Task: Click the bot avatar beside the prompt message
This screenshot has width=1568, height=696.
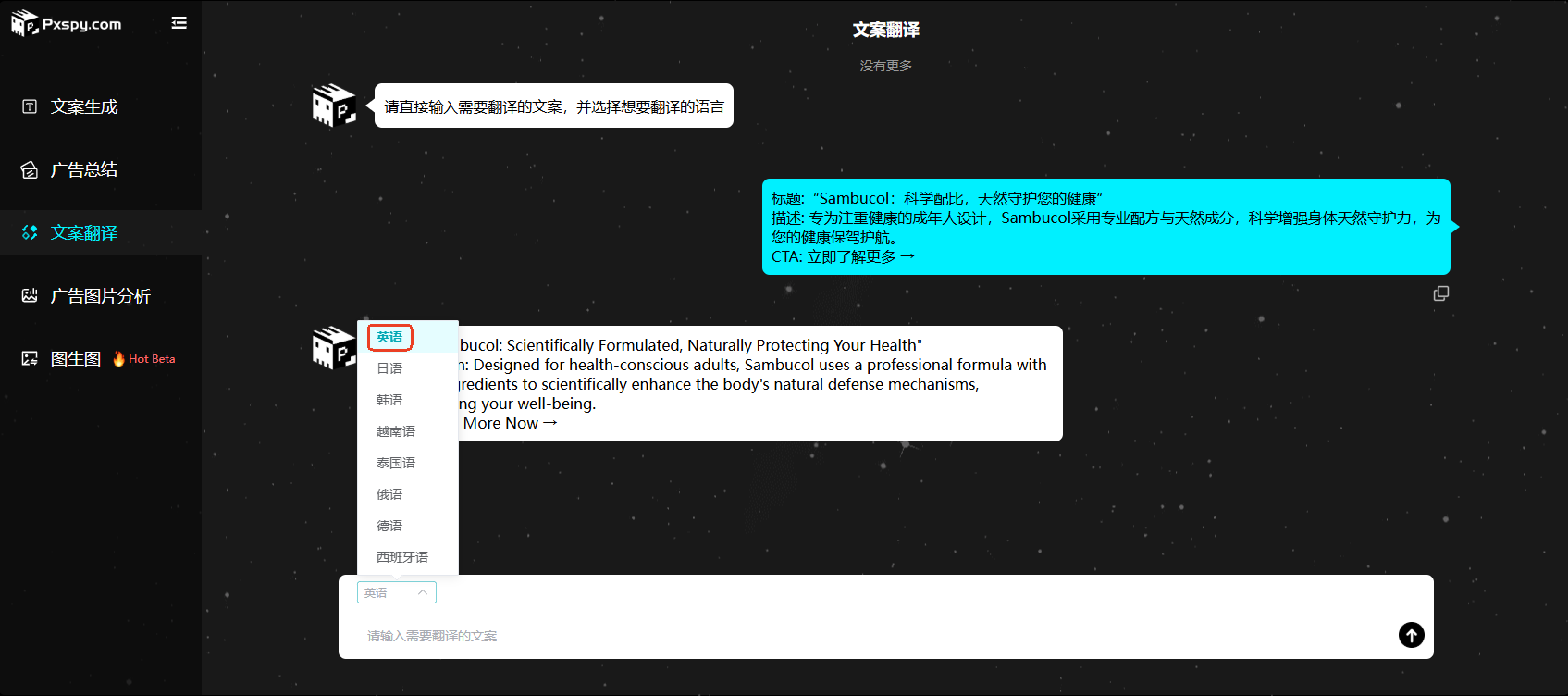Action: click(x=335, y=106)
